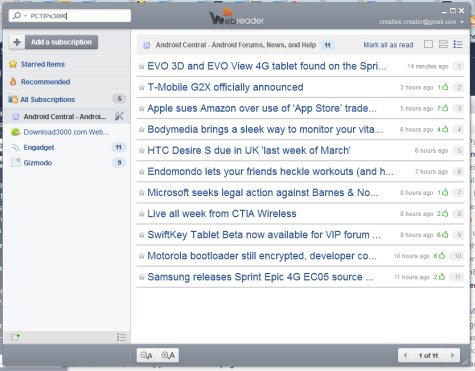475x371 pixels.
Task: Switch to list view icon
Action: pos(458,44)
